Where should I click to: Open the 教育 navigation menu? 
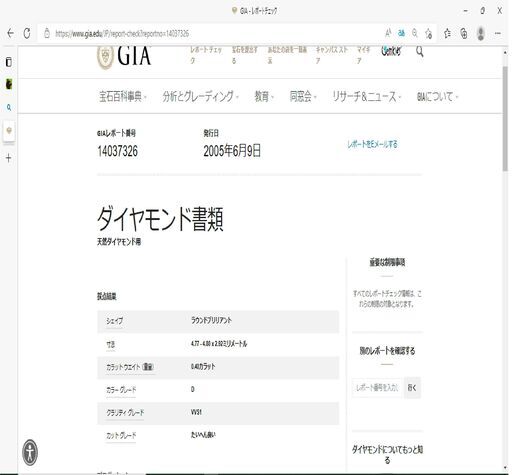click(x=264, y=97)
